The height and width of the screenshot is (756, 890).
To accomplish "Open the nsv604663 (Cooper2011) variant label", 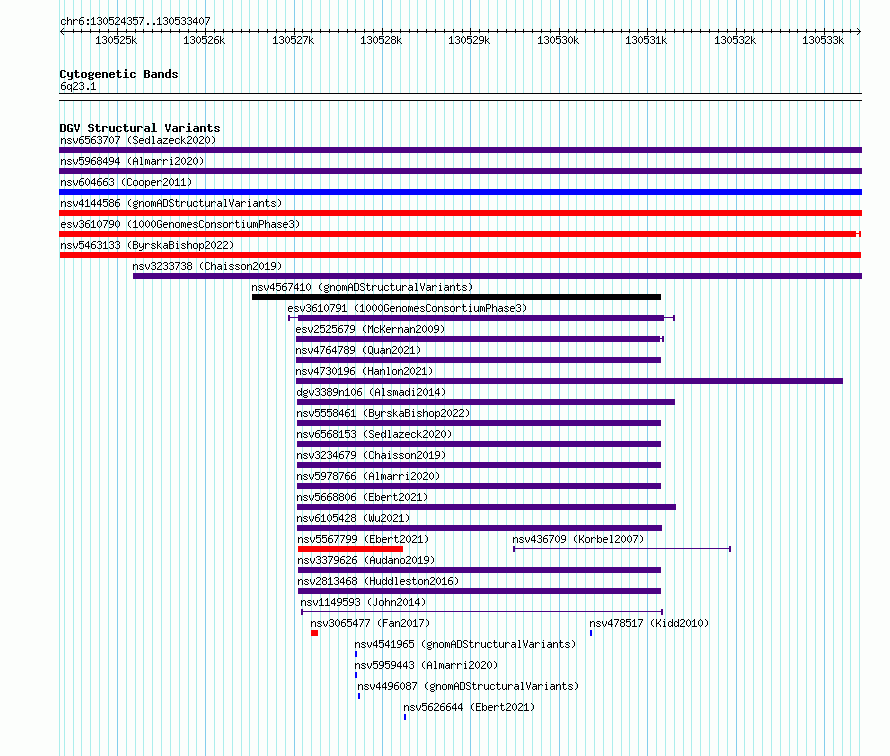I will click(126, 182).
